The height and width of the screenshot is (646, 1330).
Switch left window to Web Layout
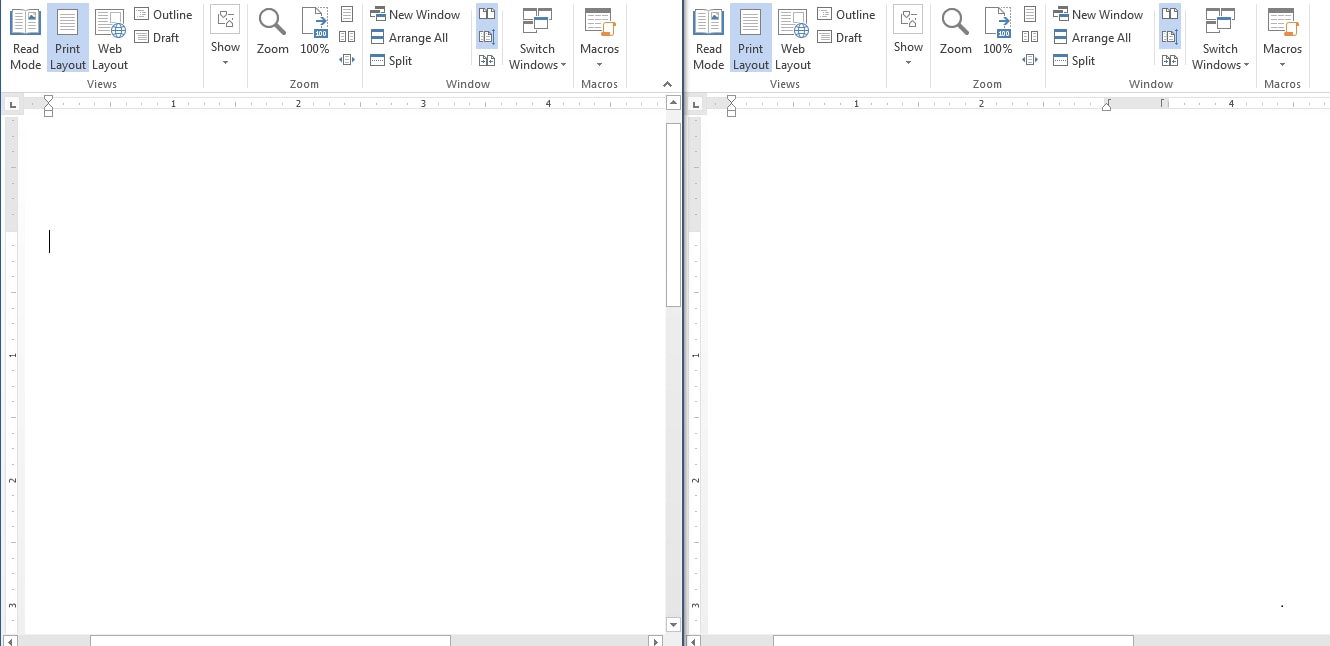[110, 39]
